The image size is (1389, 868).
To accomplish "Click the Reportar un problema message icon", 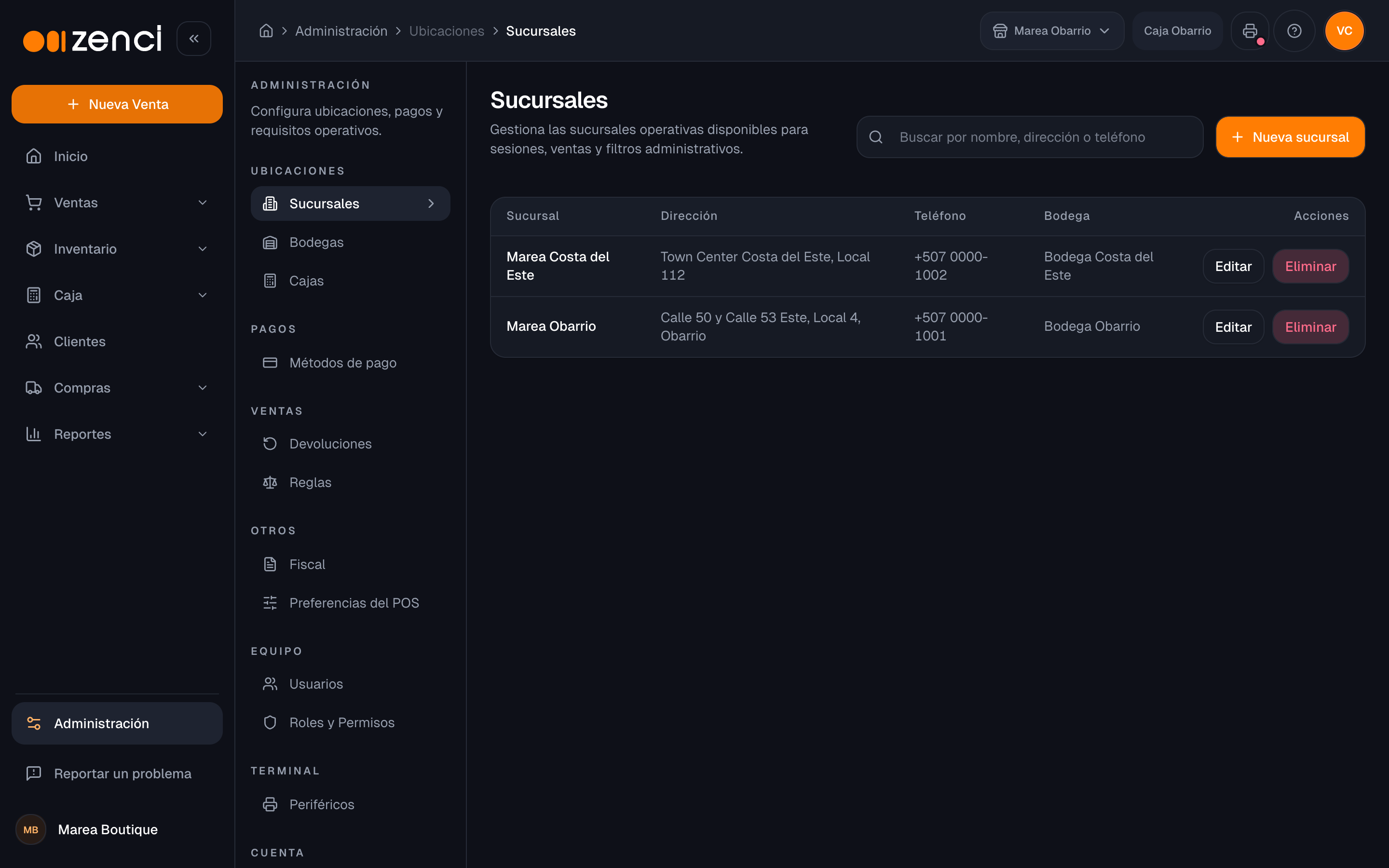I will (x=34, y=773).
